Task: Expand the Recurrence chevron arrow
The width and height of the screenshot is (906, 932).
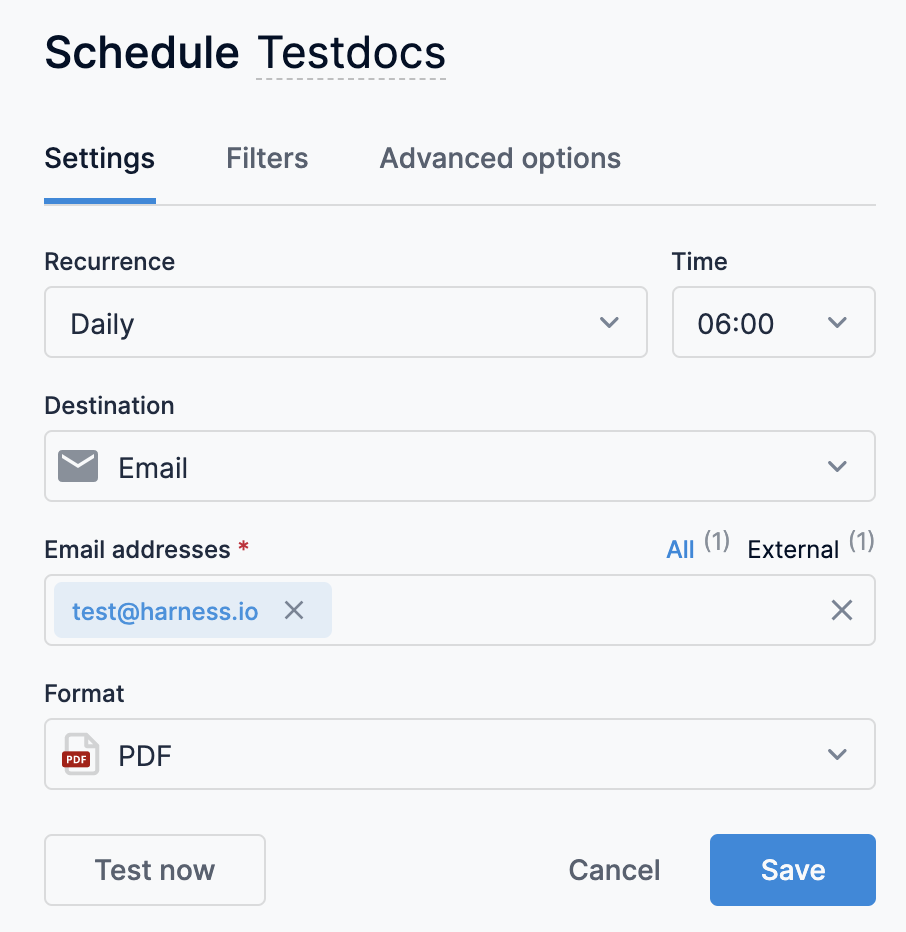Action: point(609,323)
